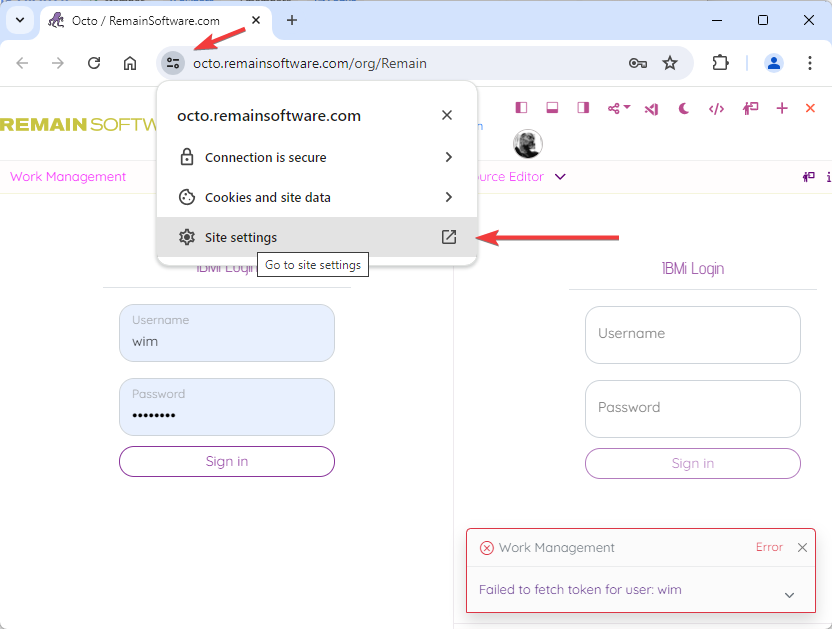Open the share icon dropdown
This screenshot has width=832, height=629.
click(x=618, y=108)
